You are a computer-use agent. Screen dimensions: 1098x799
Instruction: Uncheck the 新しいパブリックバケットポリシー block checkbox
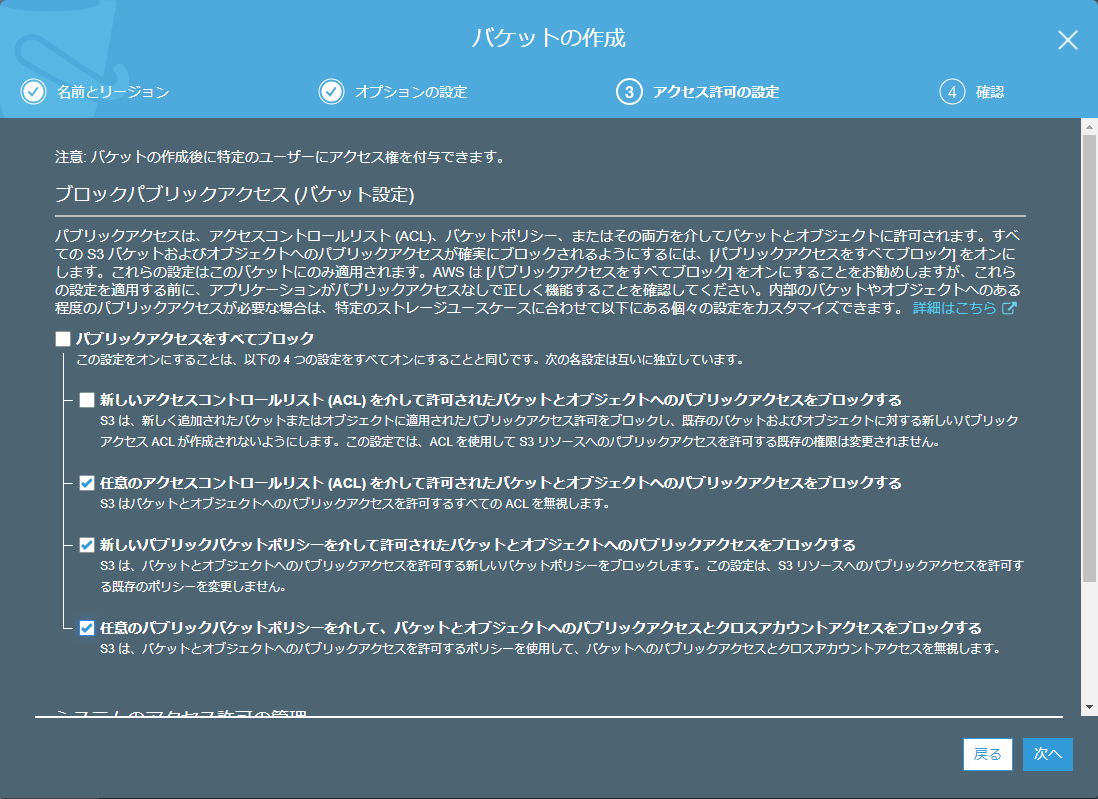pos(87,545)
